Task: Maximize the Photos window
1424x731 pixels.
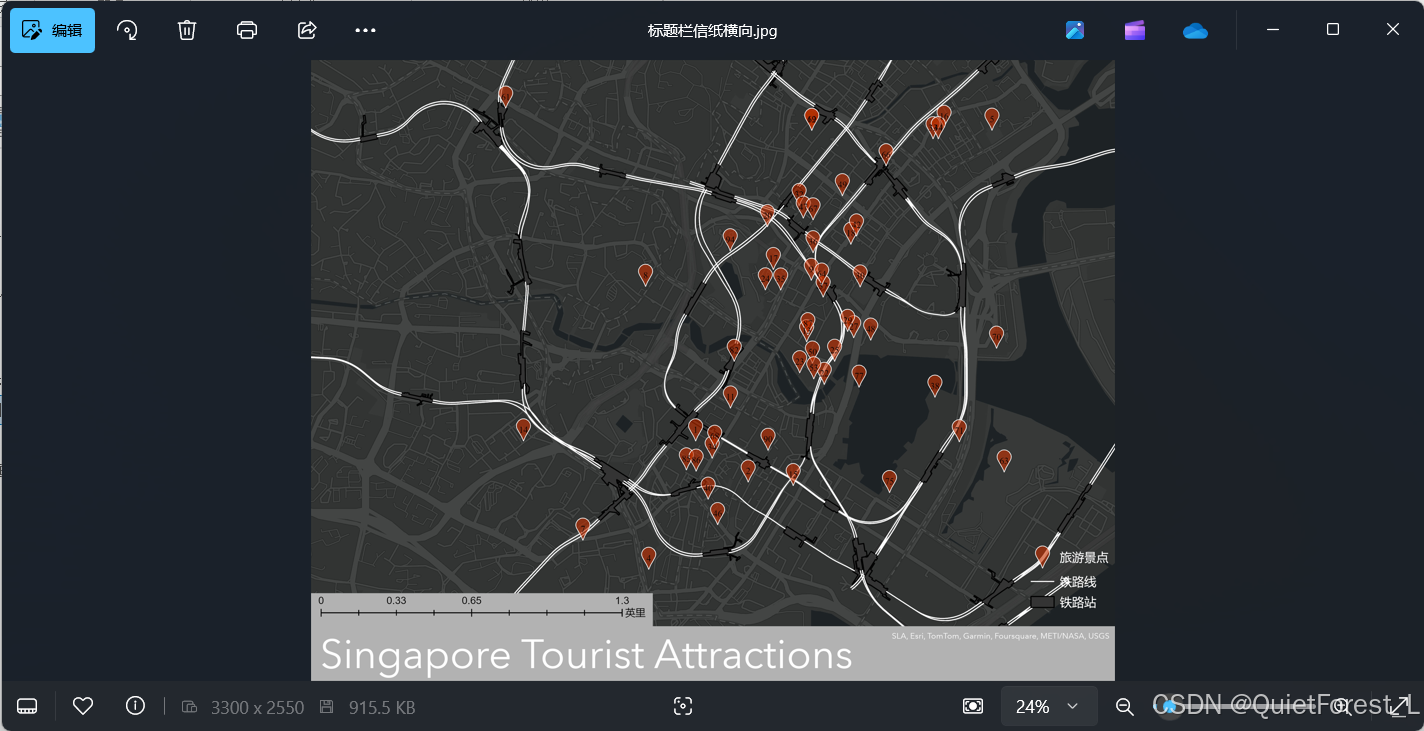Action: pos(1333,30)
